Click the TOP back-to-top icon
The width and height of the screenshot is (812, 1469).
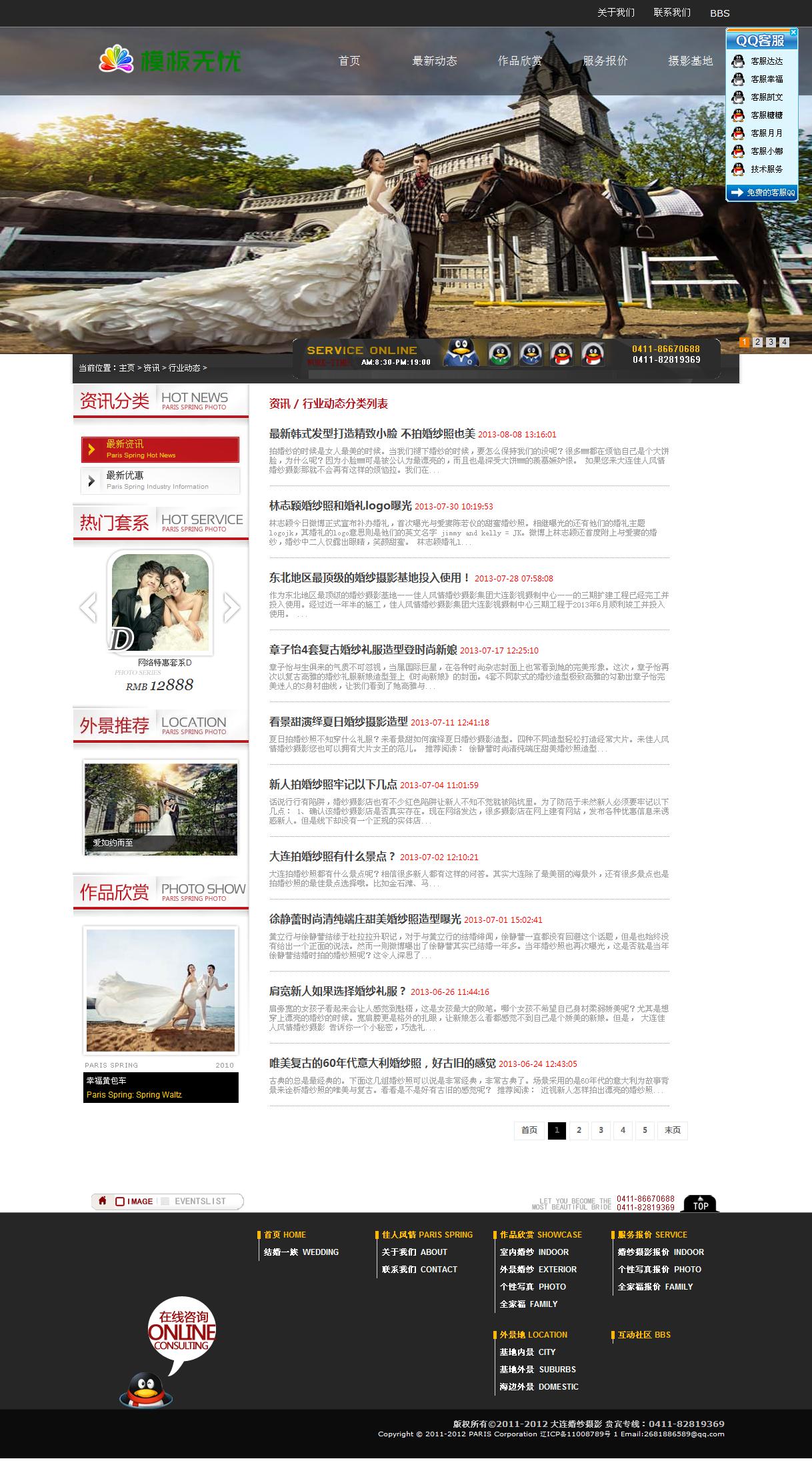tap(700, 1204)
